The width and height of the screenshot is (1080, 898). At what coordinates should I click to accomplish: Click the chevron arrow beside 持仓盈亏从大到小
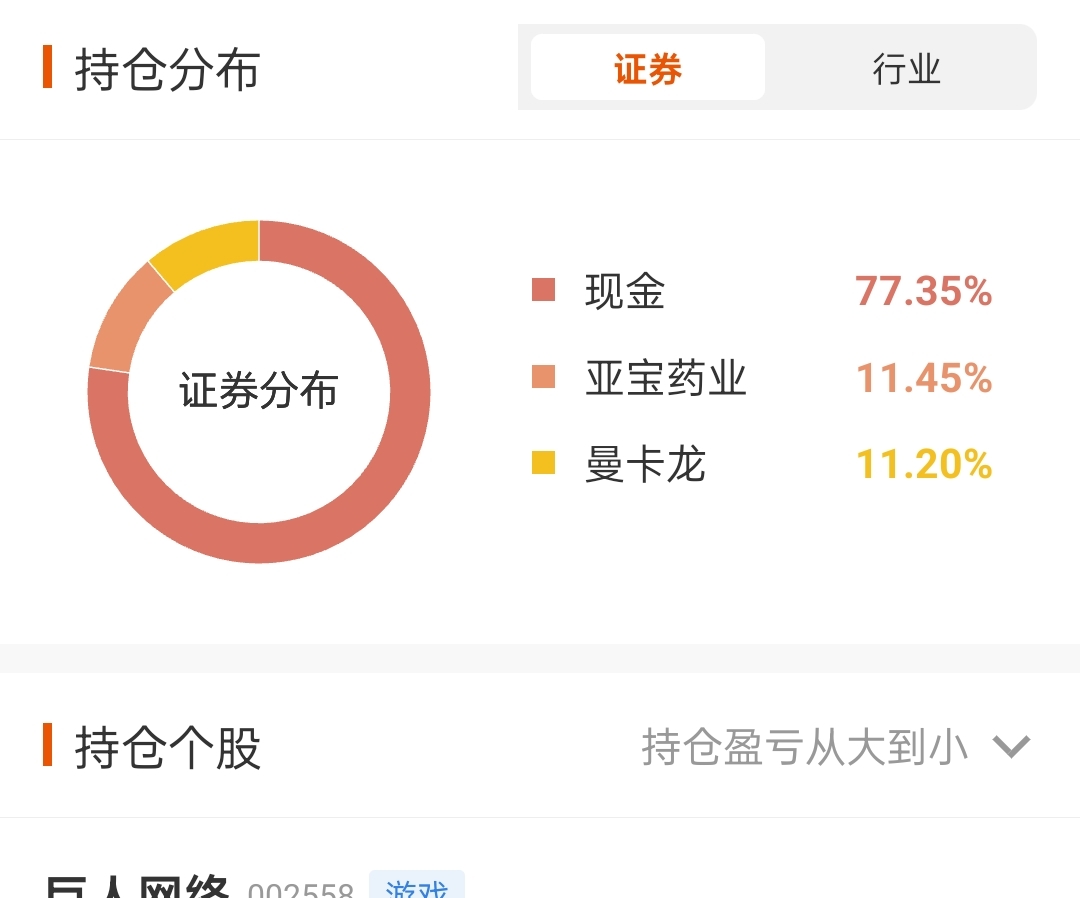point(1011,746)
